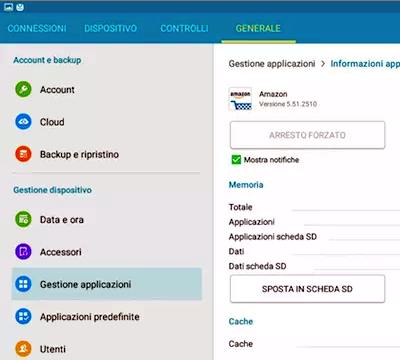Tap the Backup e ripristino icon
Image resolution: width=400 pixels, height=360 pixels.
pyautogui.click(x=23, y=154)
